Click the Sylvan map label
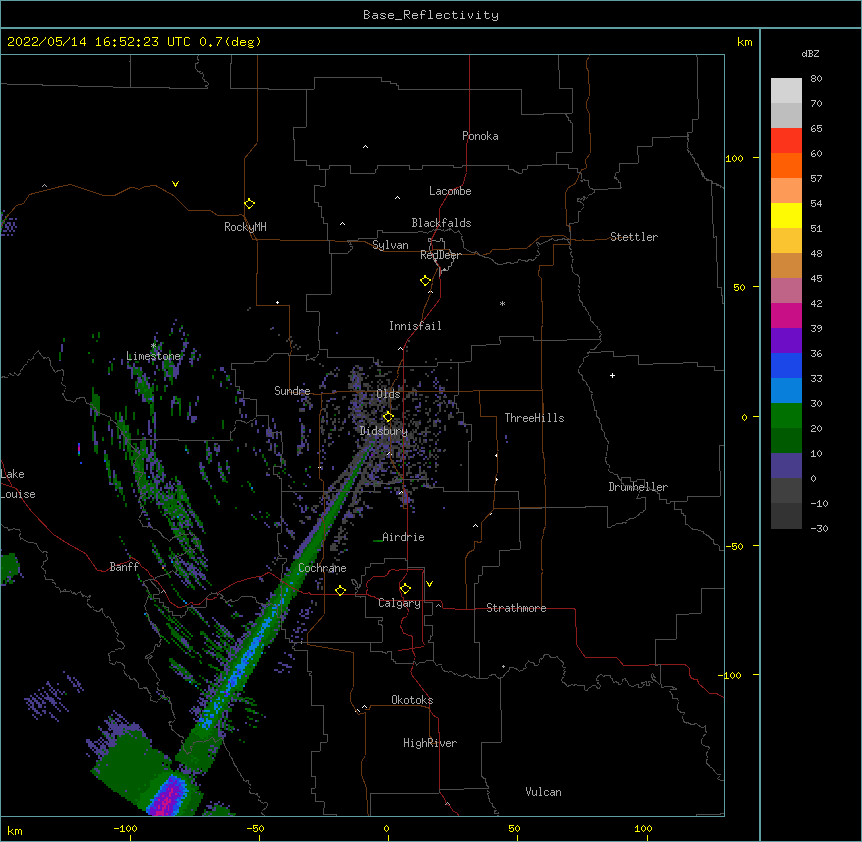862x842 pixels. click(390, 245)
